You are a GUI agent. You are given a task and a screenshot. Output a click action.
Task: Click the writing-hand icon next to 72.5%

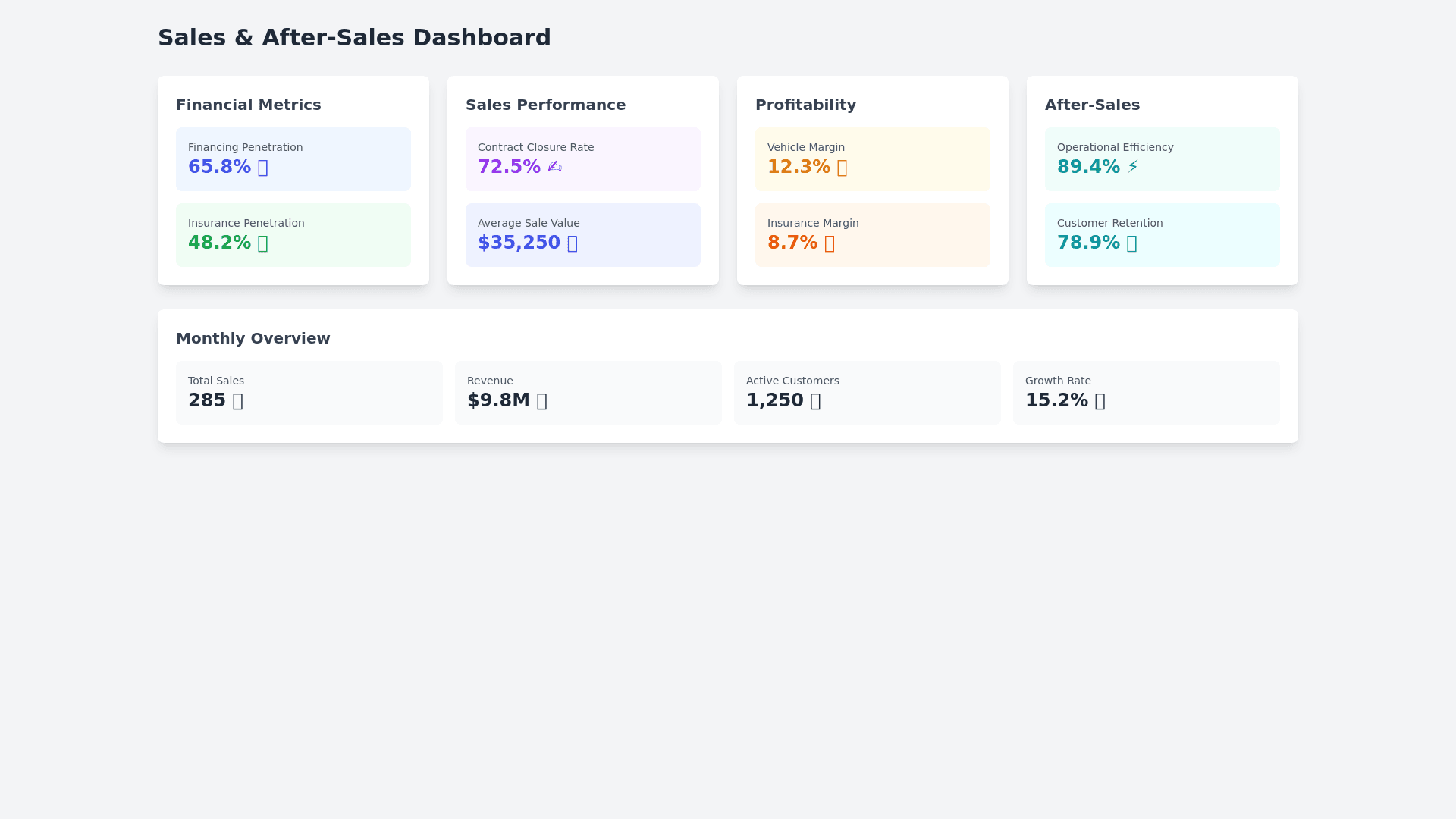(x=554, y=167)
